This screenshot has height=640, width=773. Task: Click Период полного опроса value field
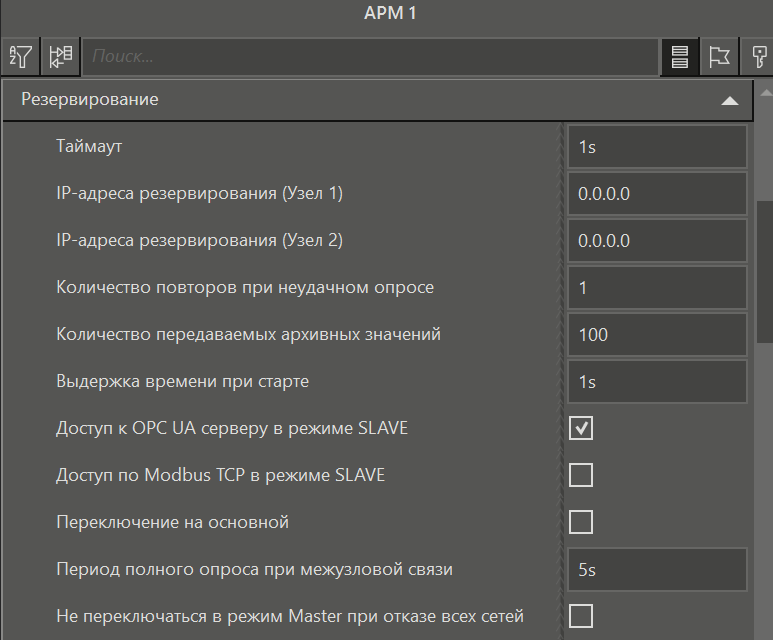coord(656,570)
